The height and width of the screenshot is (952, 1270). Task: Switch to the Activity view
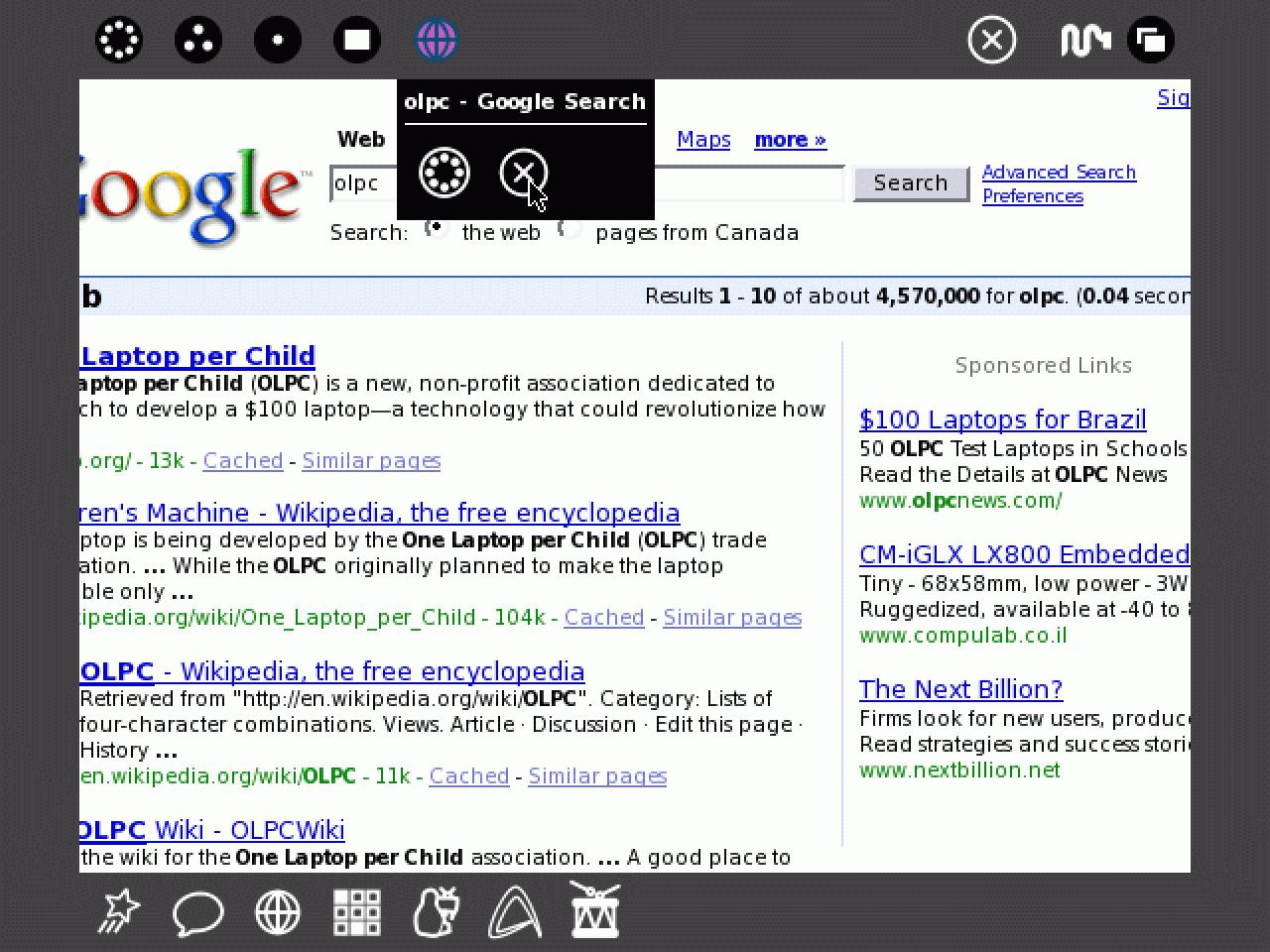point(357,40)
